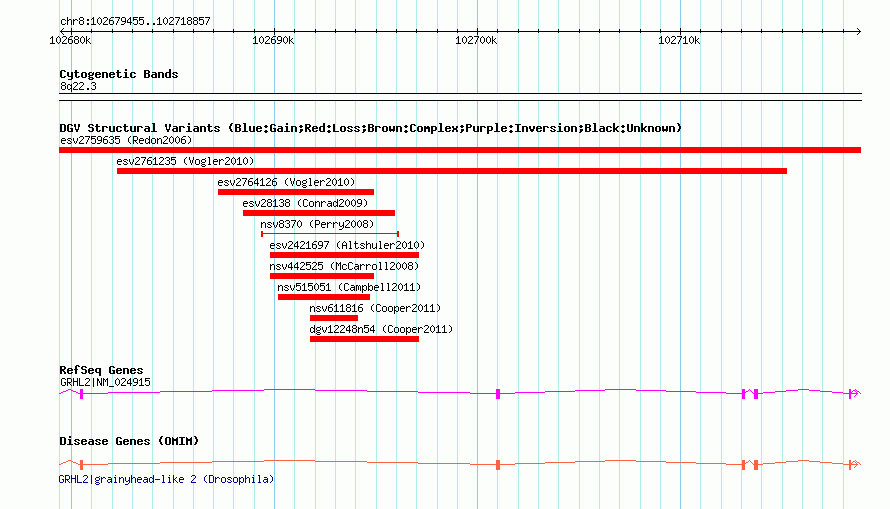Click the nsv611816 short red bar
This screenshot has width=890, height=509.
click(334, 318)
